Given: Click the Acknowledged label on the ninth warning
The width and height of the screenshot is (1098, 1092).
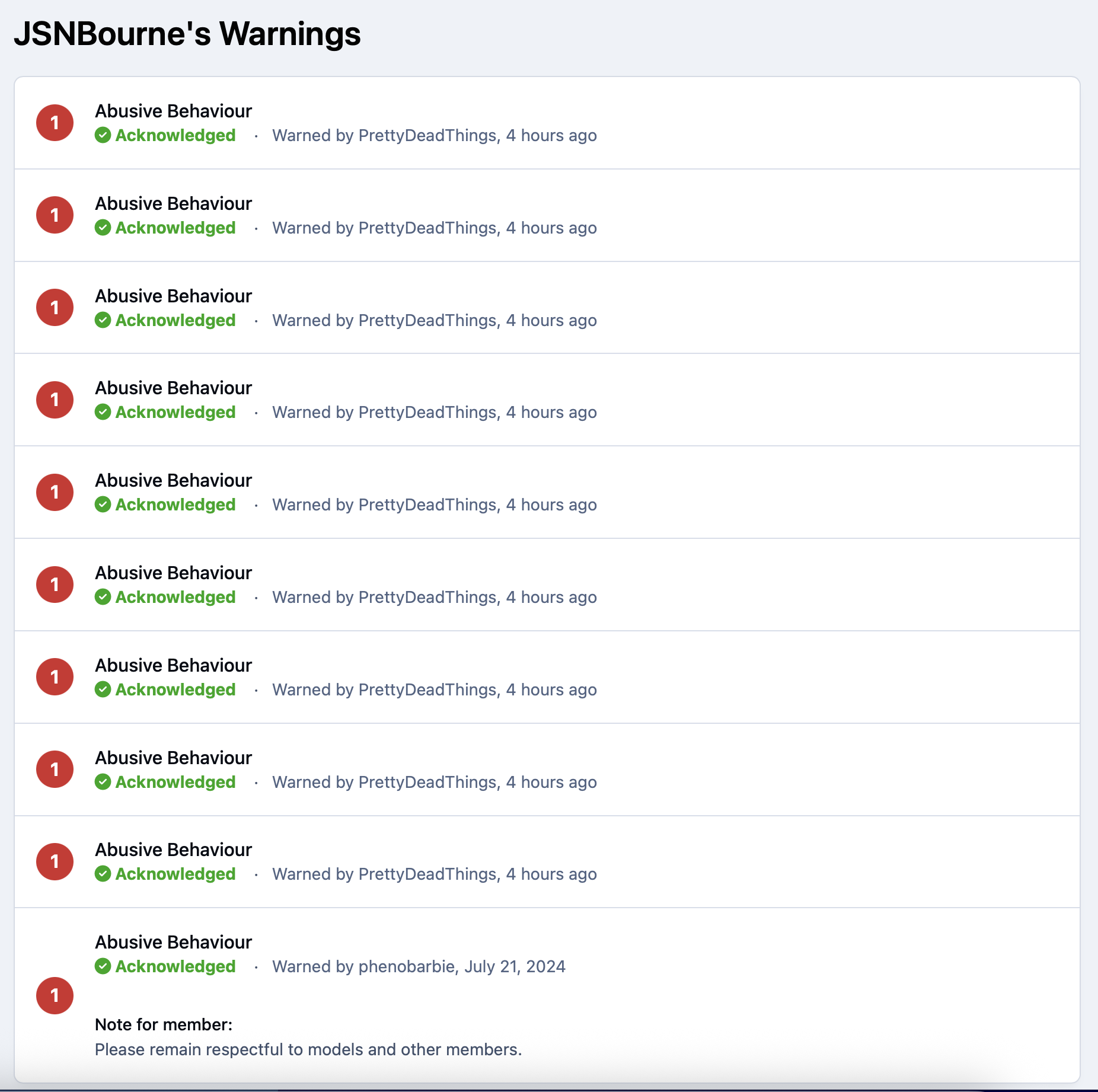Looking at the screenshot, I should [x=175, y=874].
